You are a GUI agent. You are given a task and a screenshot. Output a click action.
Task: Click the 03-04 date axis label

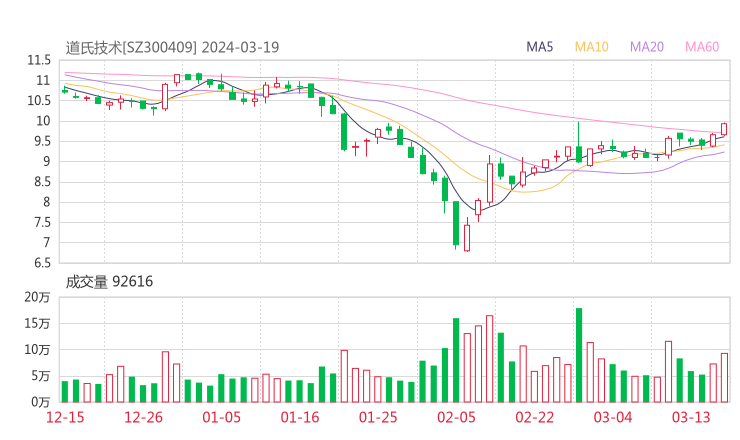click(613, 417)
